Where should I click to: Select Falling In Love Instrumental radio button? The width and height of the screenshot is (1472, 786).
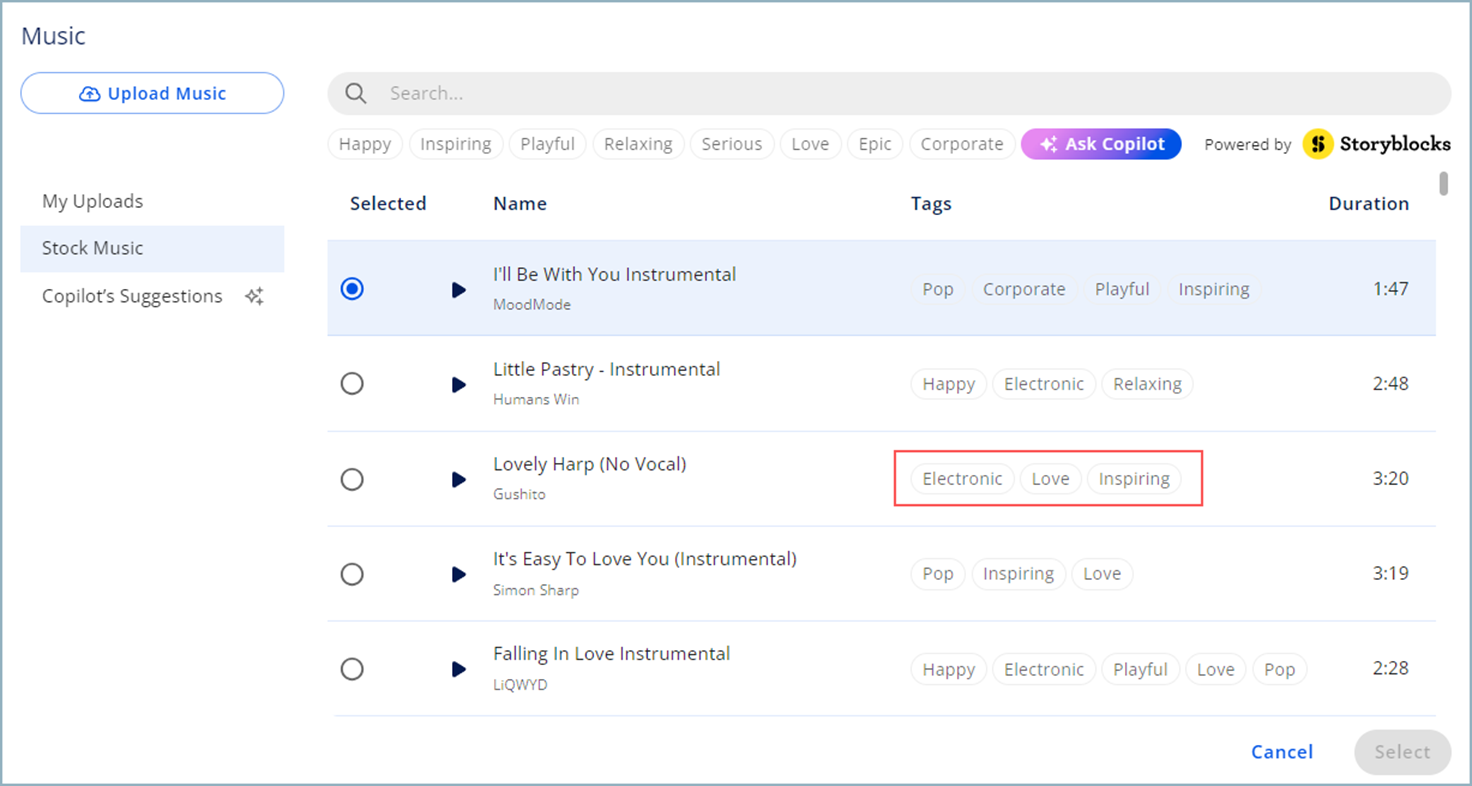tap(352, 669)
